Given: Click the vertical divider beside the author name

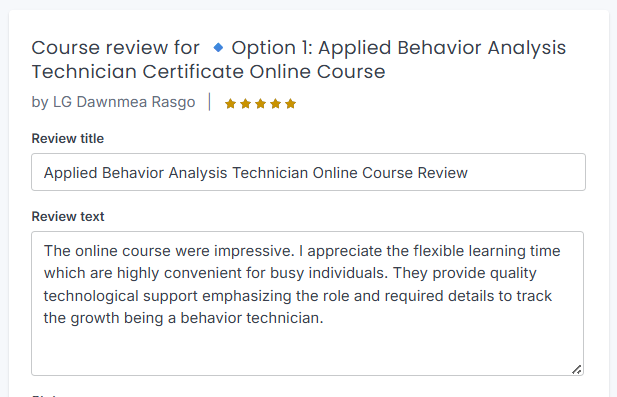Looking at the screenshot, I should pyautogui.click(x=210, y=102).
